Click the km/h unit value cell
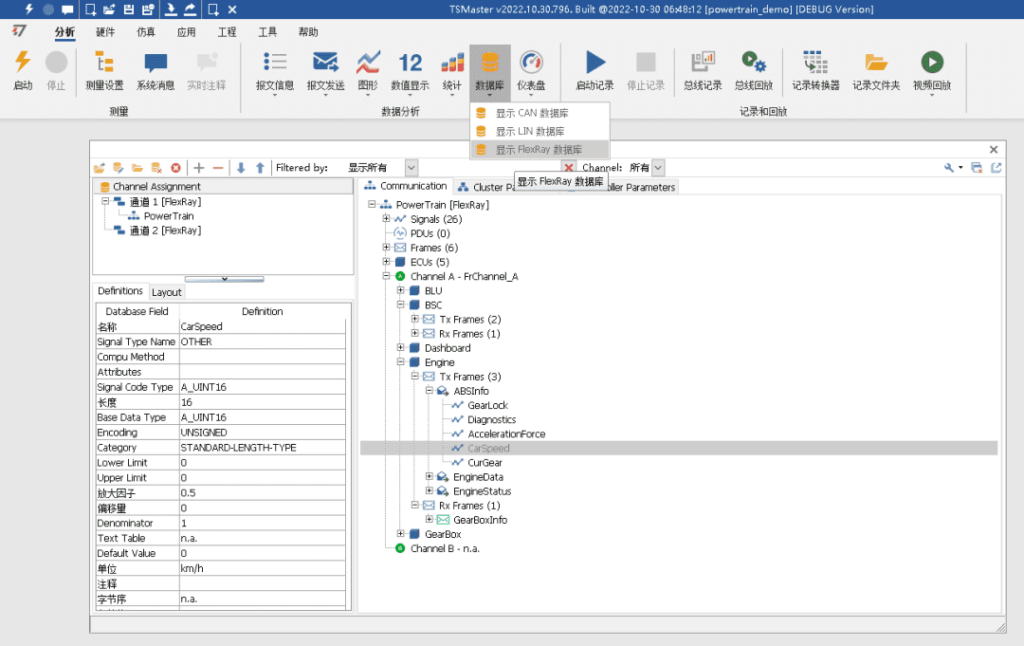The image size is (1024, 646). click(x=262, y=568)
